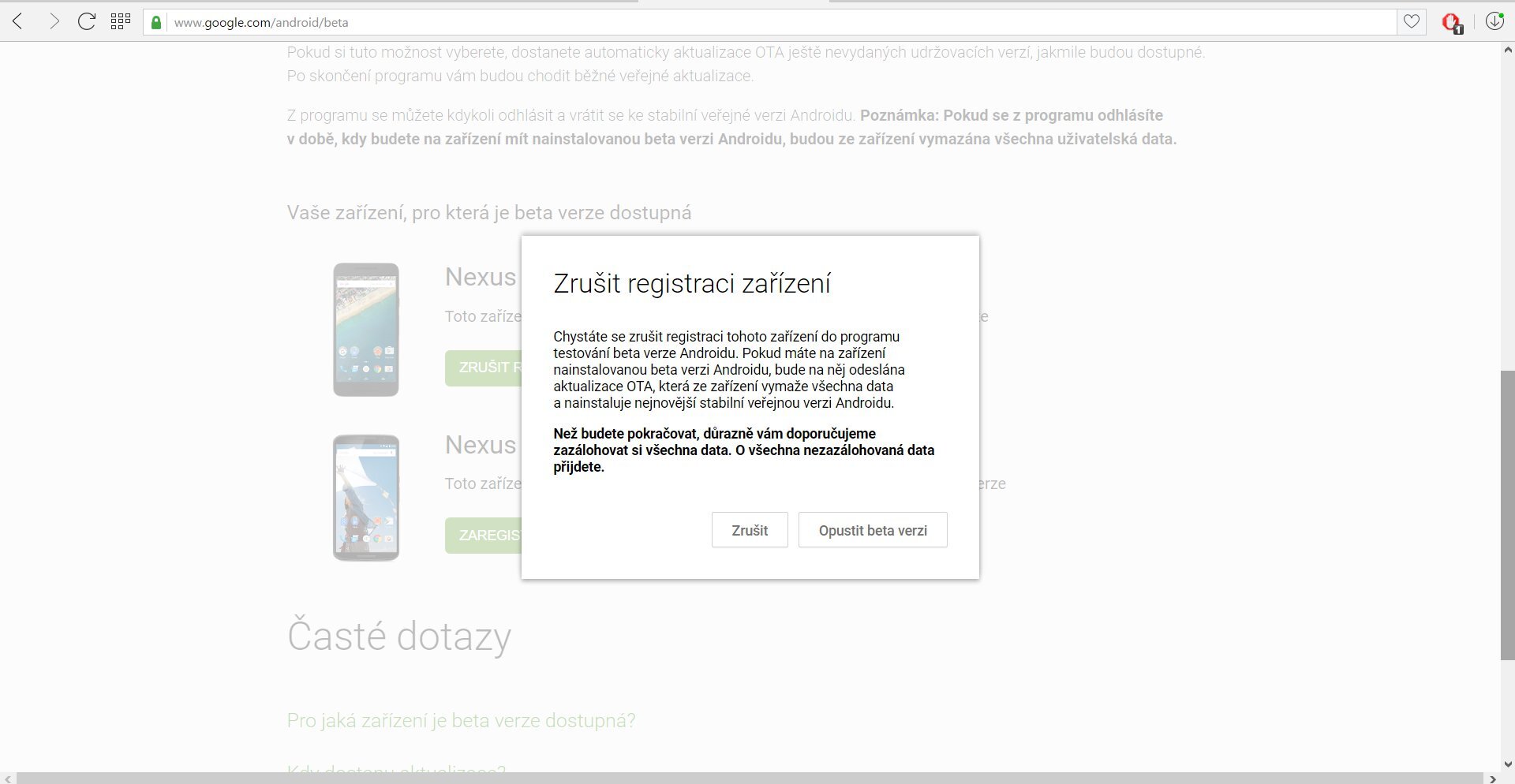Open FAQ 'Pro jaká zařízení je beta verze dostupná?'
Viewport: 1515px width, 784px height.
[461, 720]
